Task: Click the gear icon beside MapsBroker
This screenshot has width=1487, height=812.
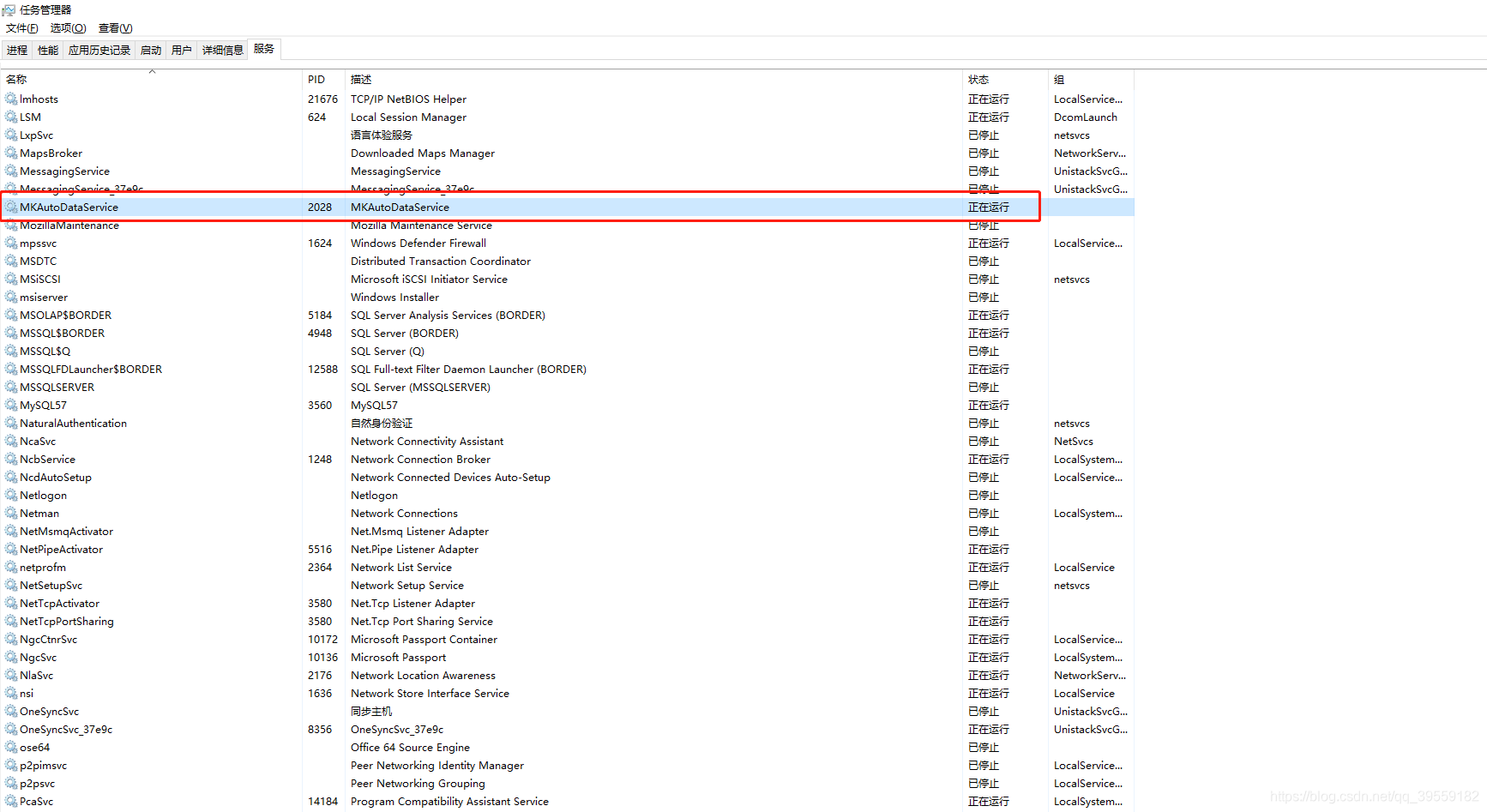Action: click(11, 153)
